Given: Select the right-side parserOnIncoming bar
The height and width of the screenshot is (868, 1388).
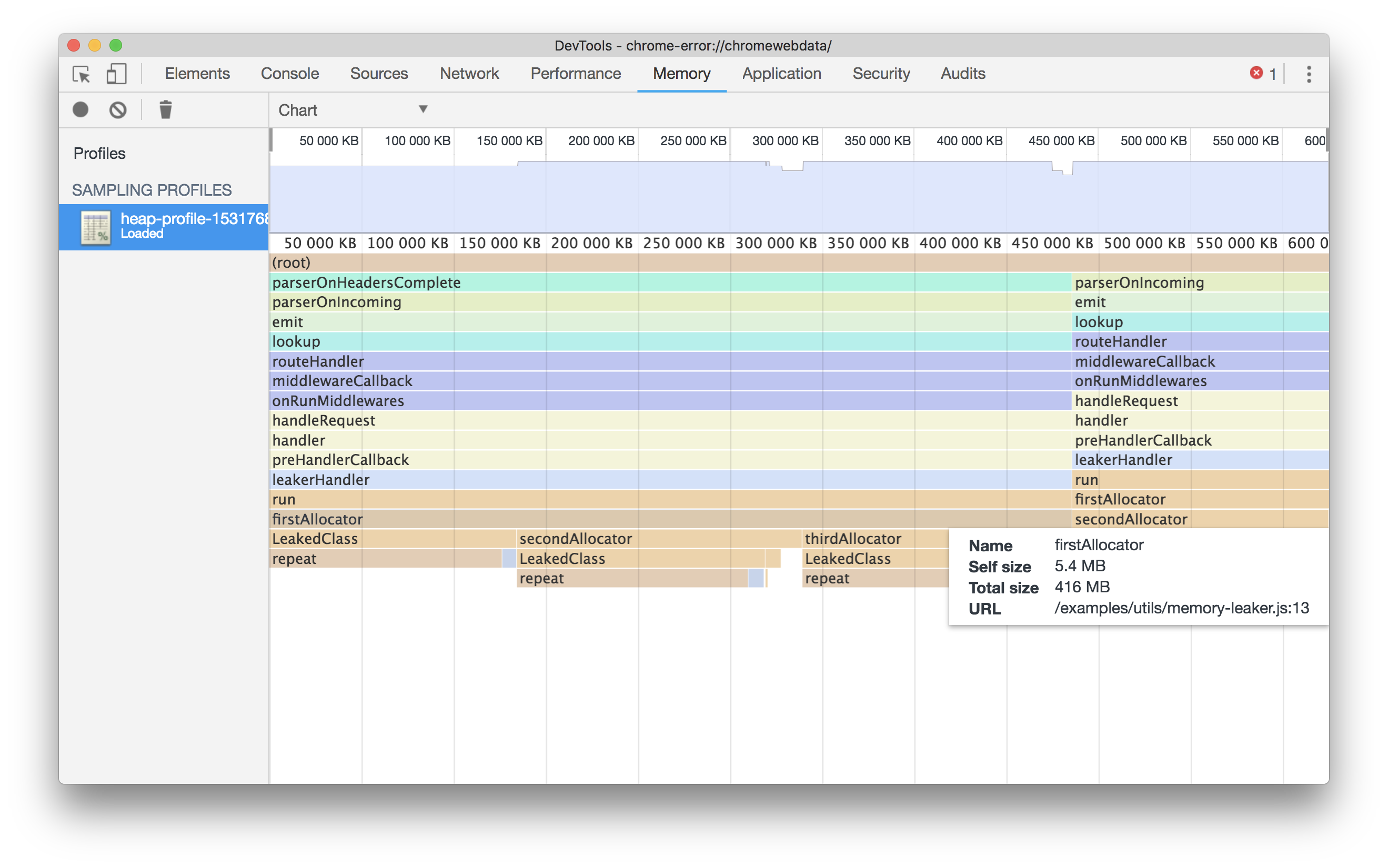Looking at the screenshot, I should tap(1200, 282).
